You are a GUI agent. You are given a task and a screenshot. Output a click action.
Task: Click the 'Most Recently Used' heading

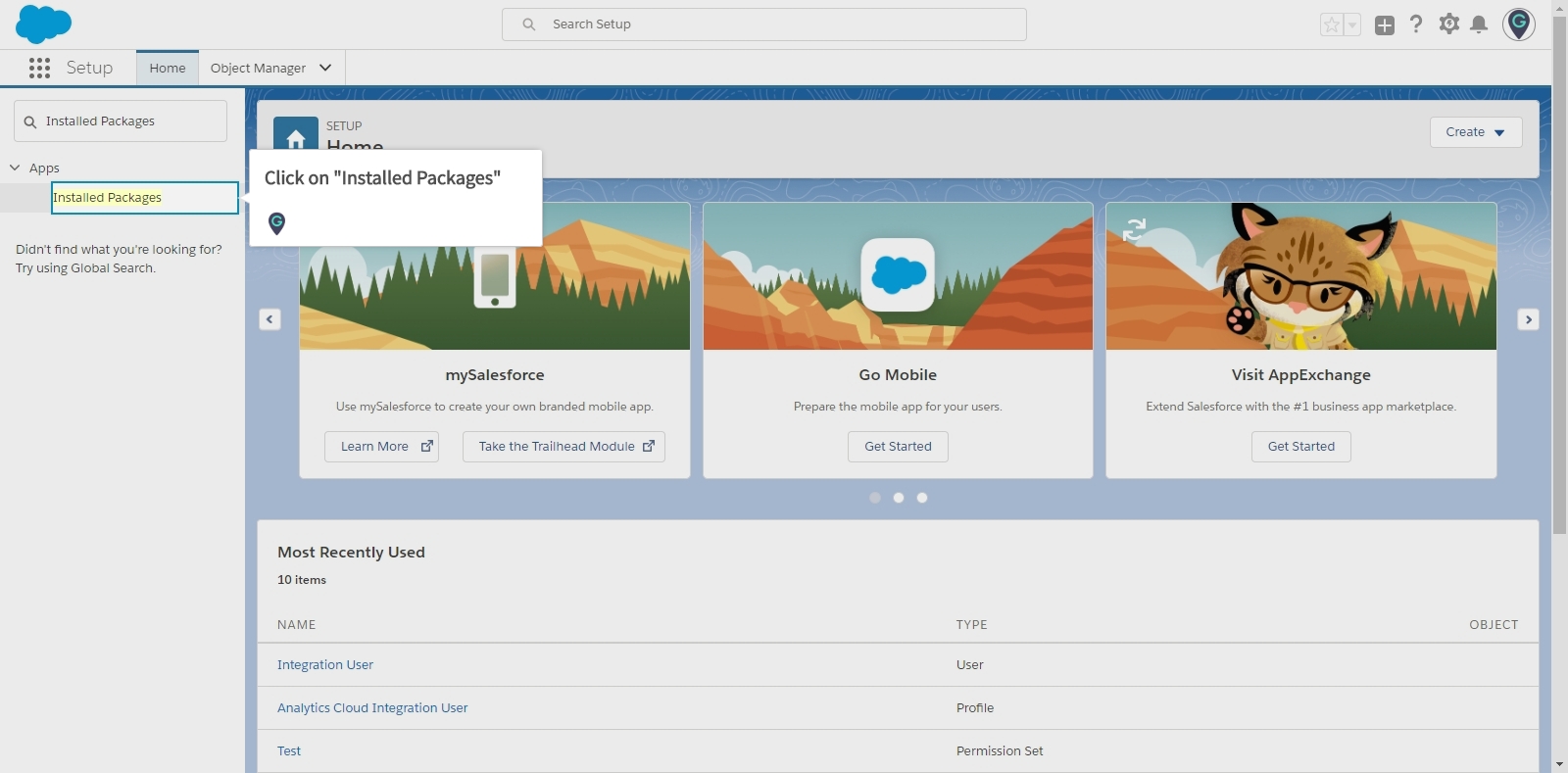[351, 553]
